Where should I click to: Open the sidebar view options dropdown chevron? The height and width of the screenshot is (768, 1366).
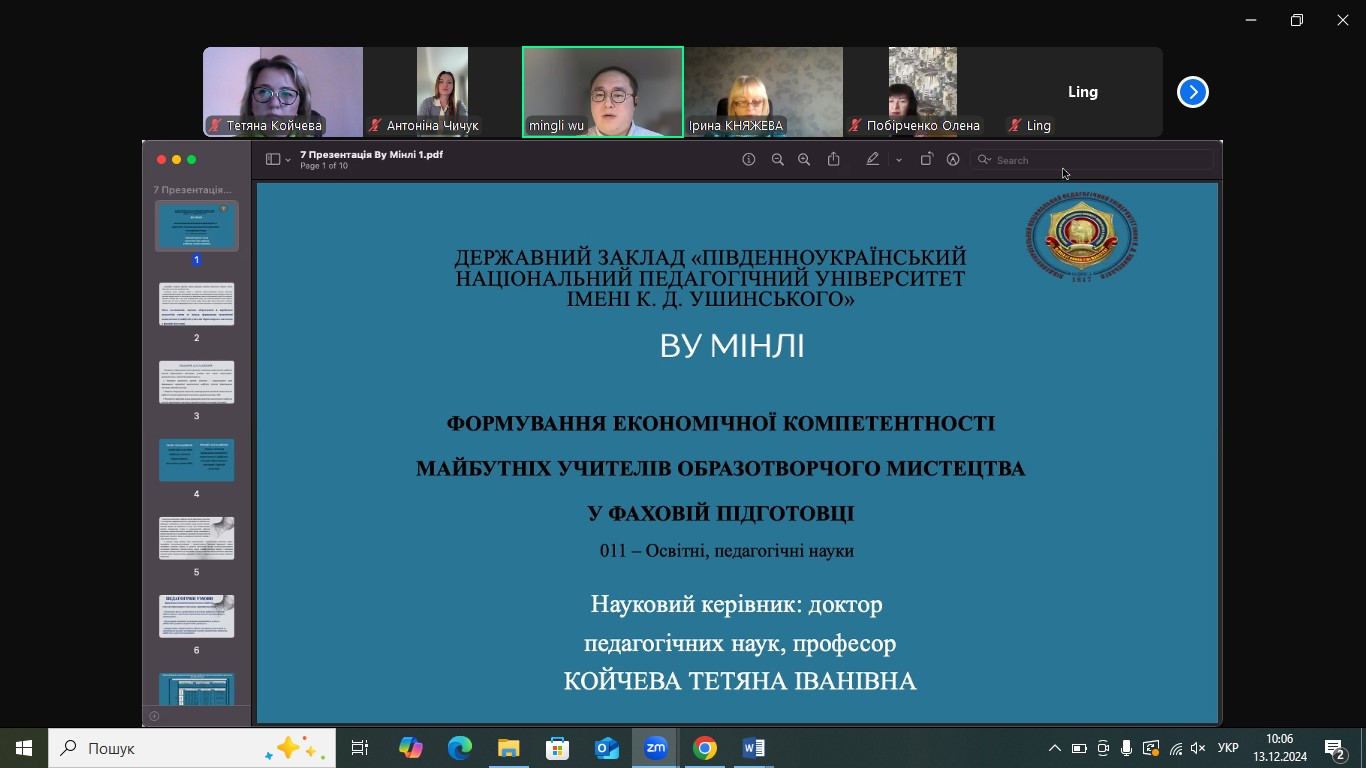coord(288,160)
